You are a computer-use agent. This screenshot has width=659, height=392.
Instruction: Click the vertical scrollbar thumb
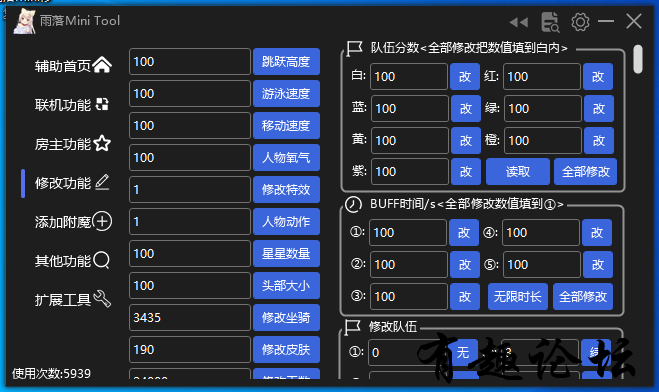point(638,59)
